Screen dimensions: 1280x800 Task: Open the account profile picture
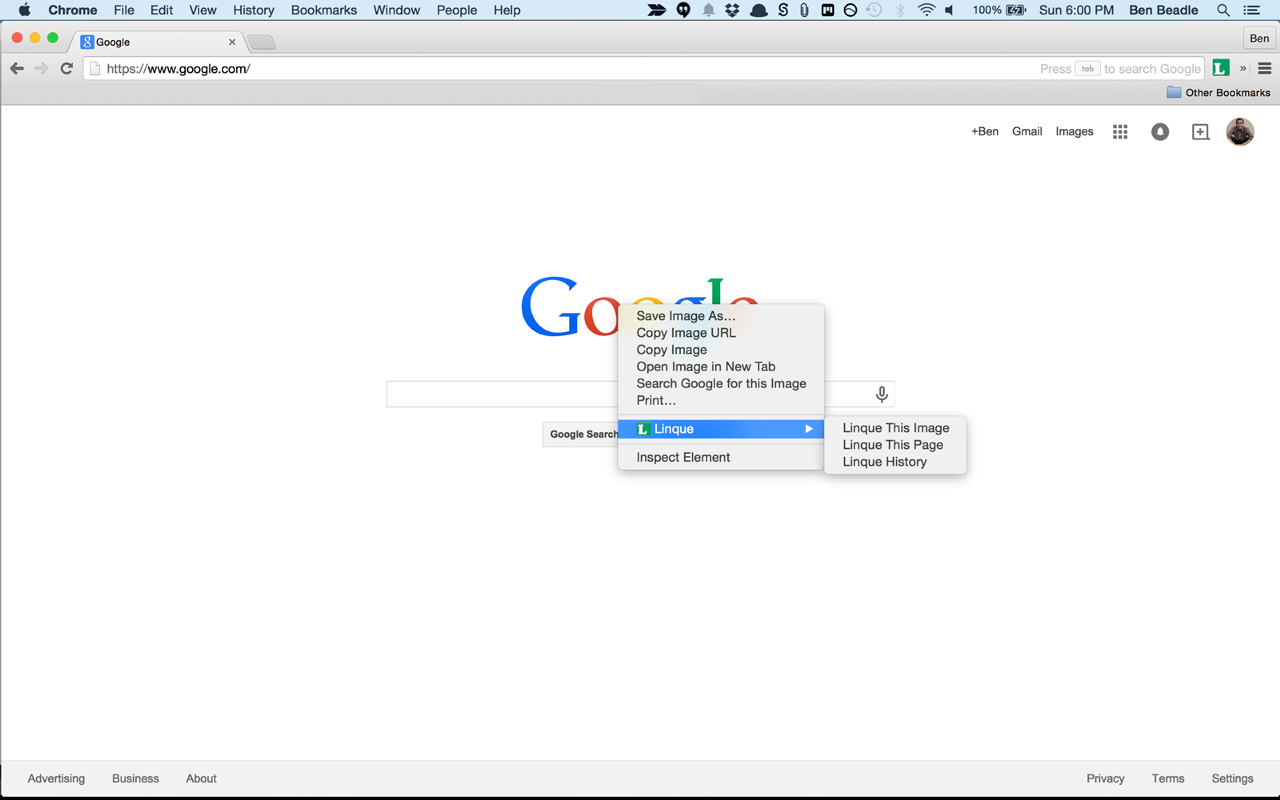[1240, 132]
